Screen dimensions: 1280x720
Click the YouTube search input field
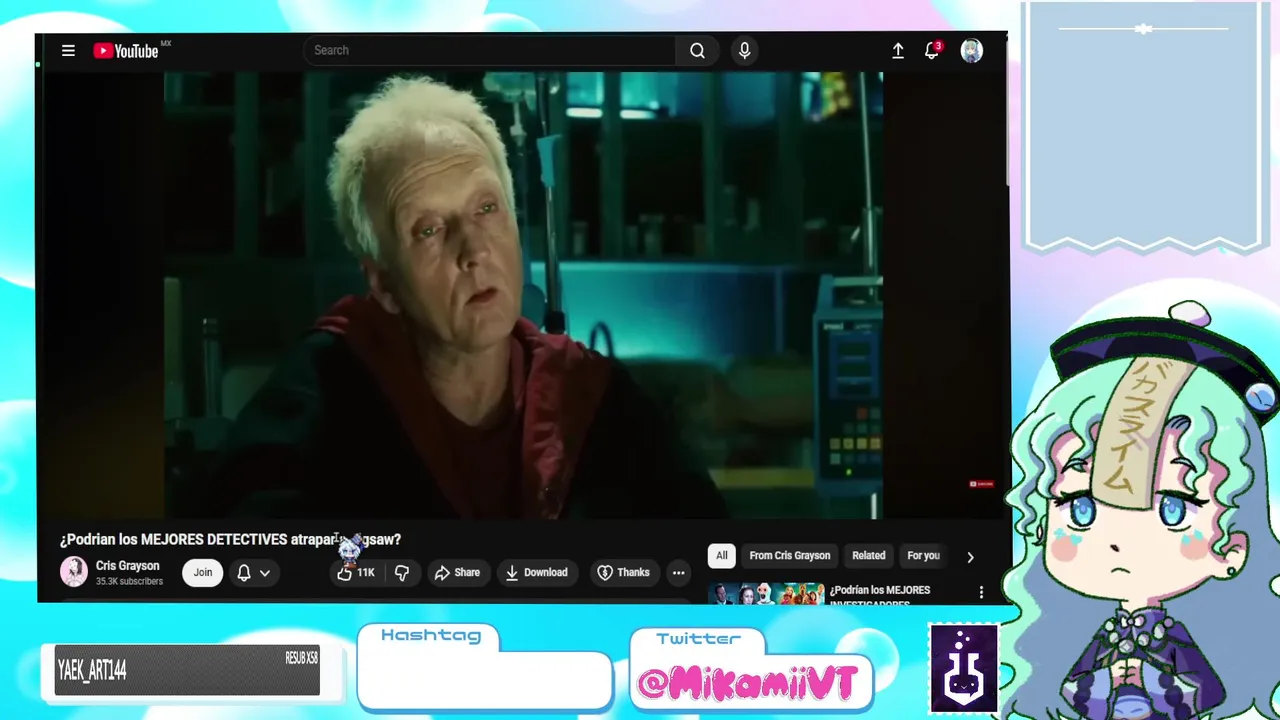click(x=489, y=50)
